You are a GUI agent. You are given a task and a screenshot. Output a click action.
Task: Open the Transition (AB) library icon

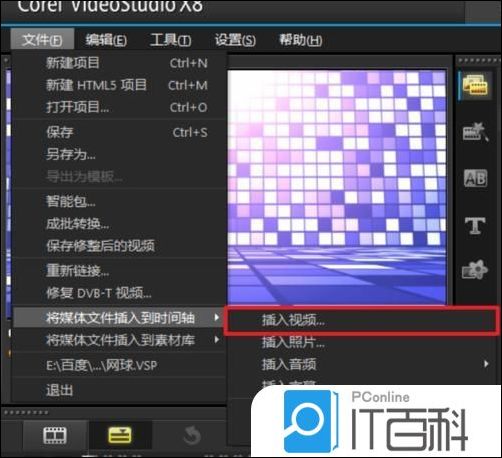[476, 178]
